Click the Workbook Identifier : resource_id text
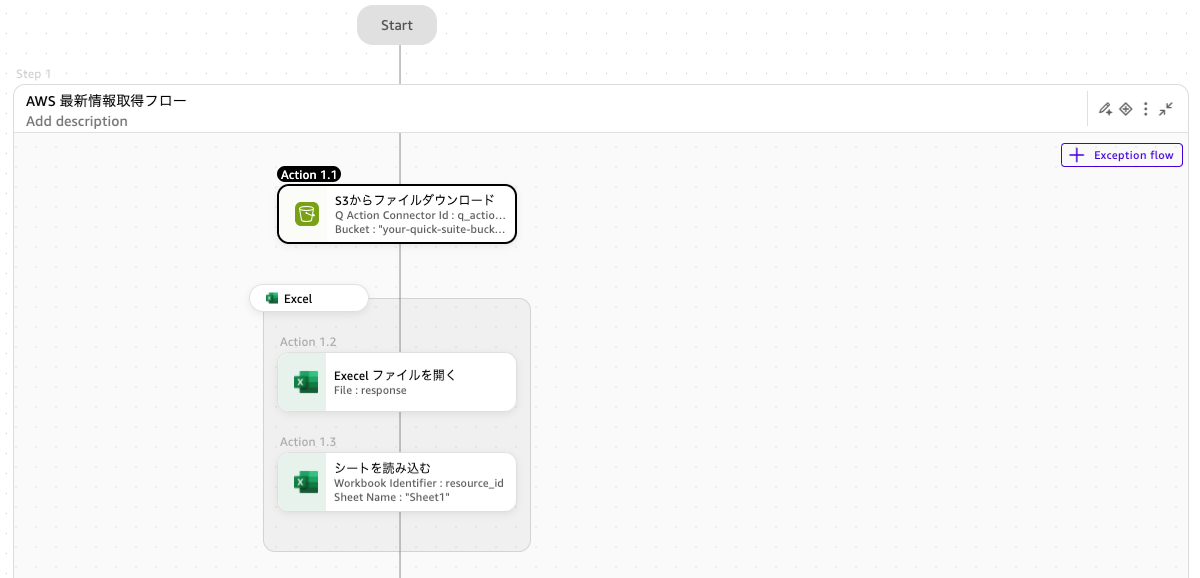Image resolution: width=1200 pixels, height=578 pixels. click(x=418, y=483)
